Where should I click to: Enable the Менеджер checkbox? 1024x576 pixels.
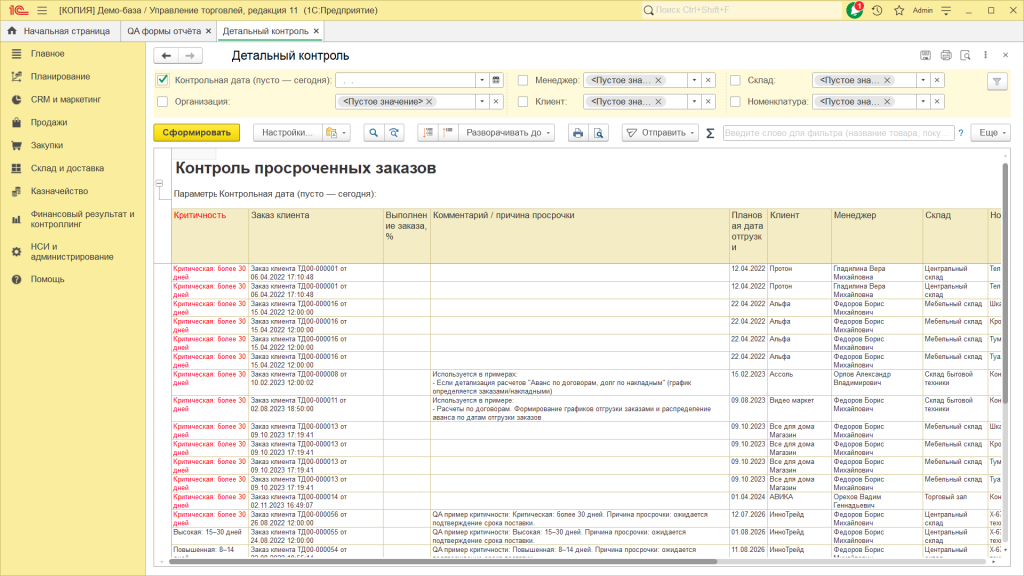(x=523, y=80)
